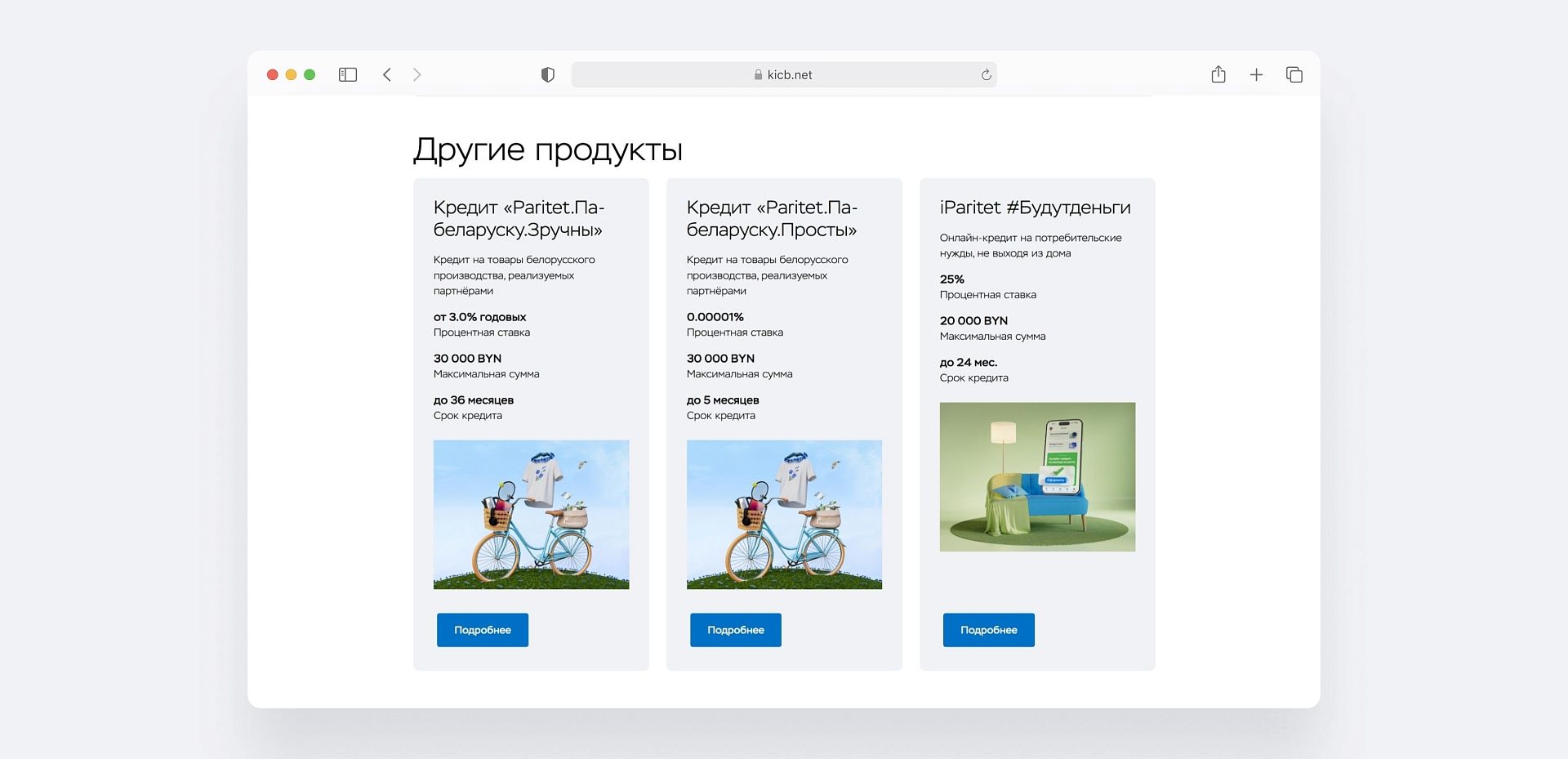
Task: Open the Share menu icon
Action: coord(1218,74)
